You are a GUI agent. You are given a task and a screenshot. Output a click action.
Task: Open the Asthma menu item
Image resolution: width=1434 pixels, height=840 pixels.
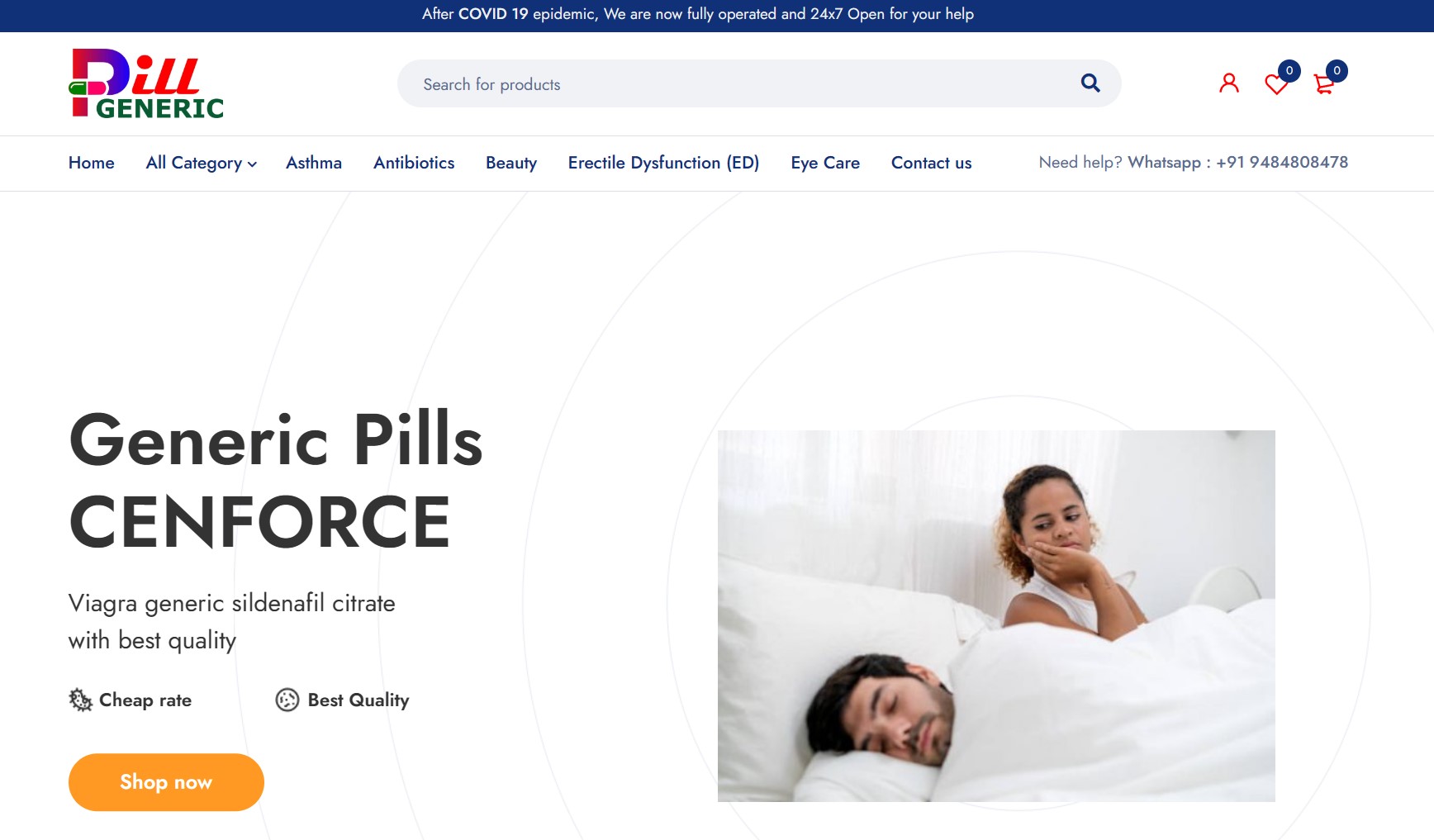[314, 163]
